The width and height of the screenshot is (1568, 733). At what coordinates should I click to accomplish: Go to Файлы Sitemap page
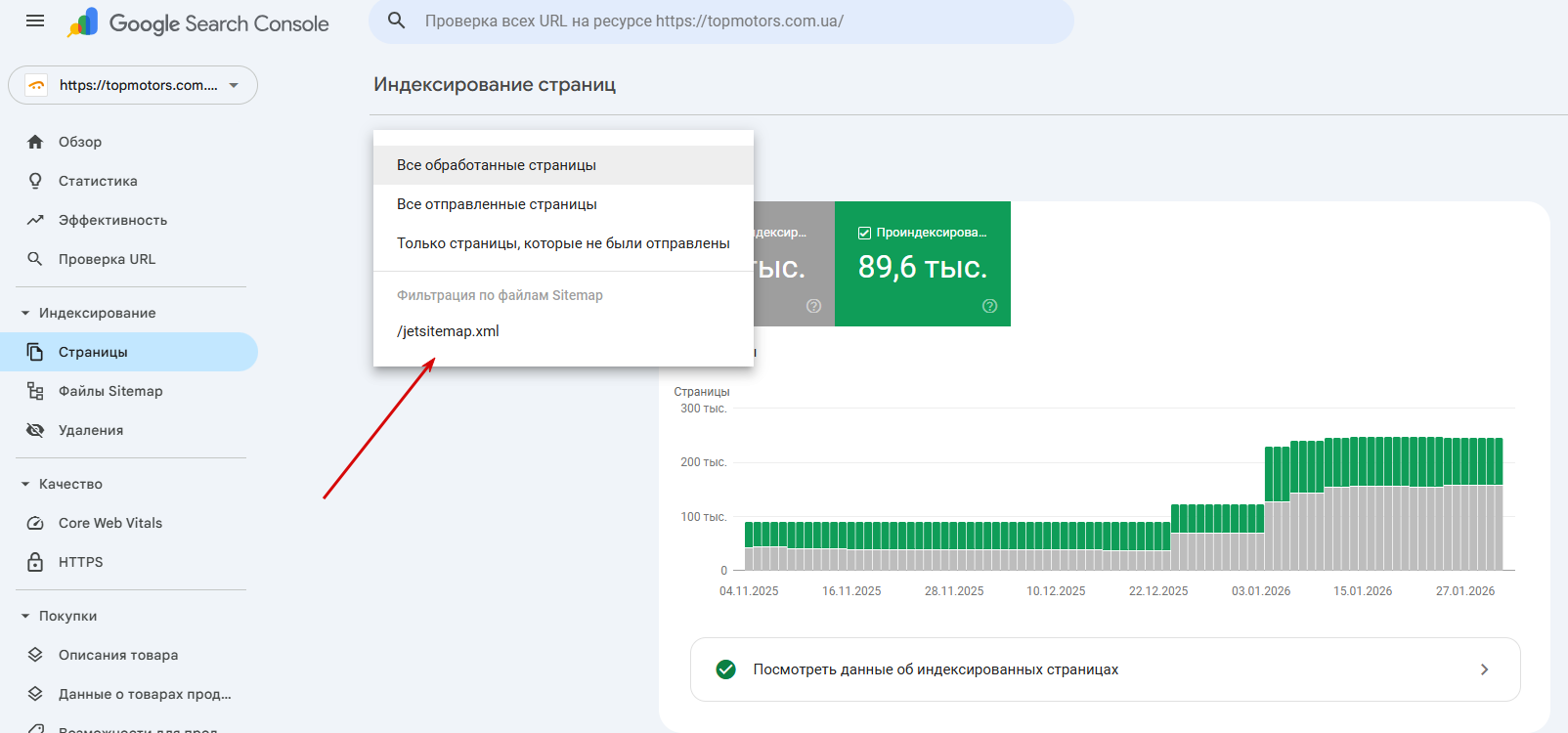pos(129,391)
